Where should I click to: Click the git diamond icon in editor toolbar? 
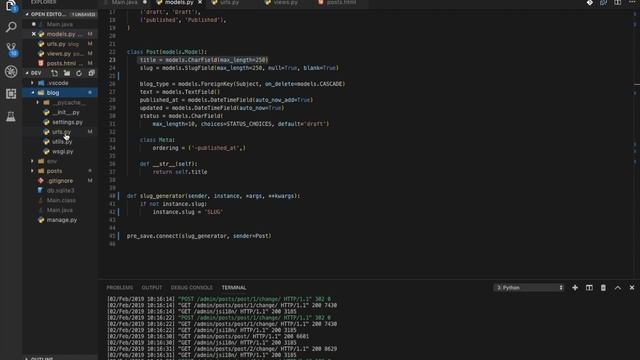(590, 2)
